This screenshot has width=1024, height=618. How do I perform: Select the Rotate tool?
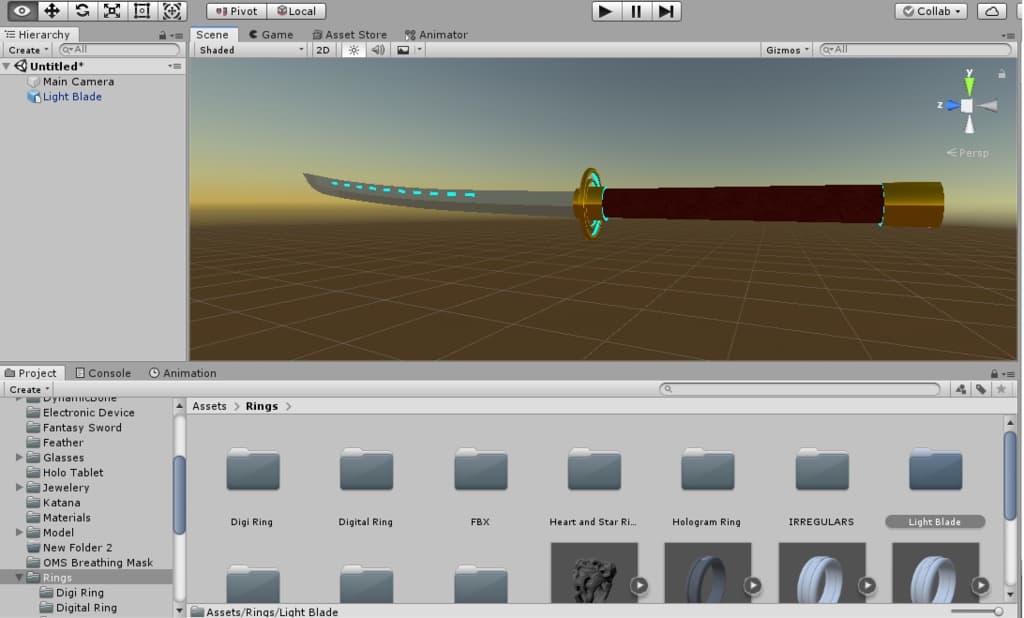82,11
